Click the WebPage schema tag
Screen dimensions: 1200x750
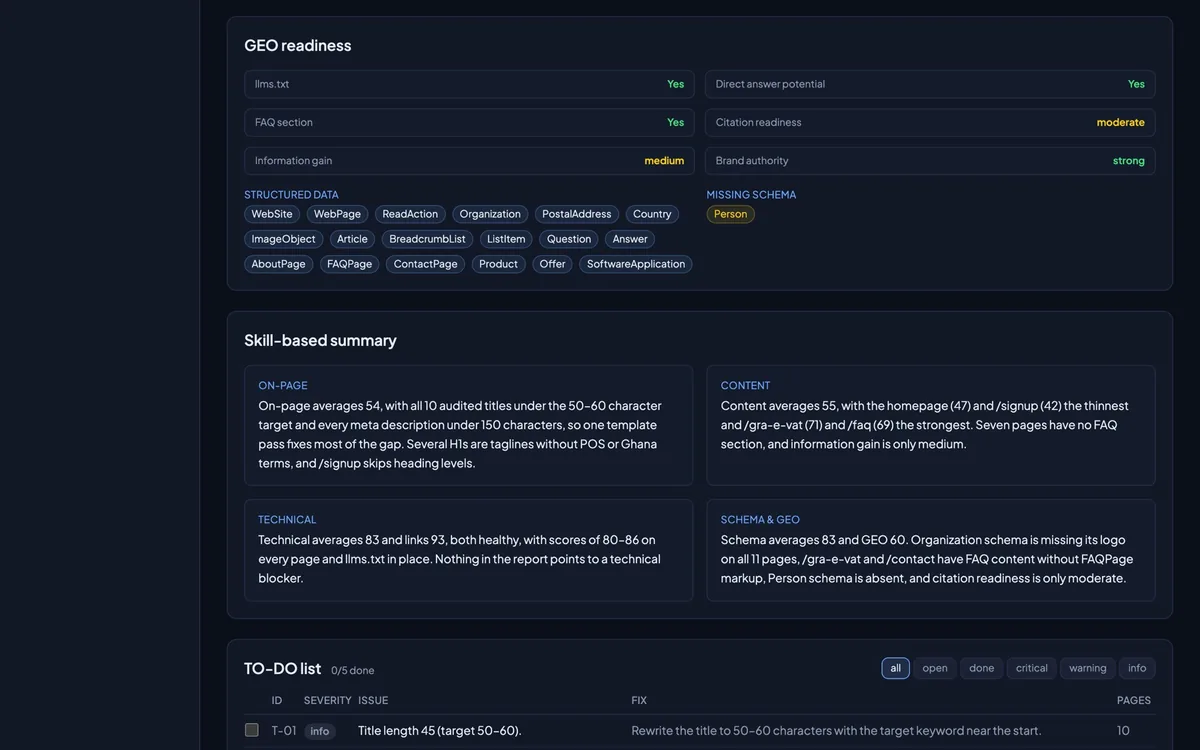coord(337,214)
